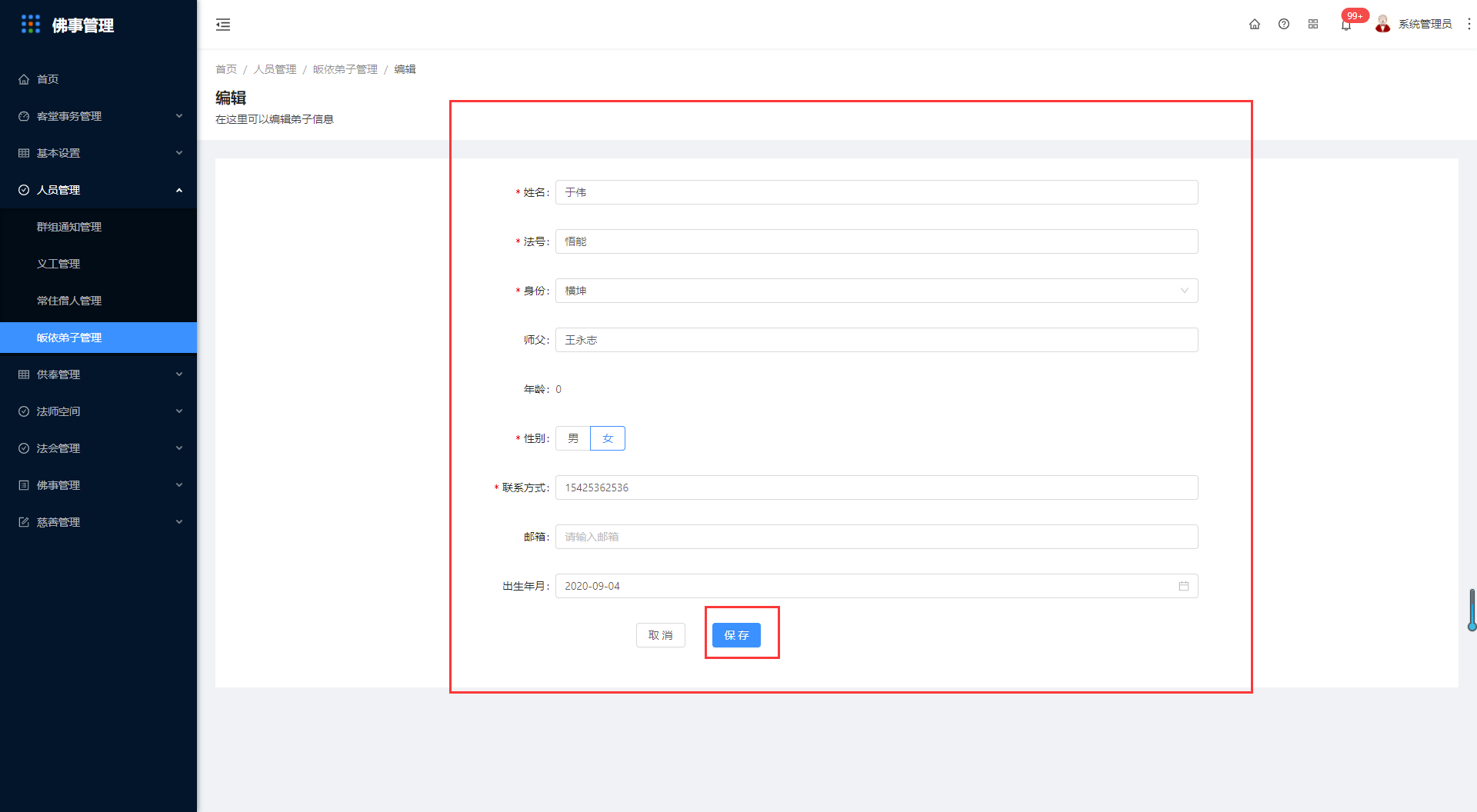Select 皈依弟子管理 menu item
1477x812 pixels.
tap(98, 338)
